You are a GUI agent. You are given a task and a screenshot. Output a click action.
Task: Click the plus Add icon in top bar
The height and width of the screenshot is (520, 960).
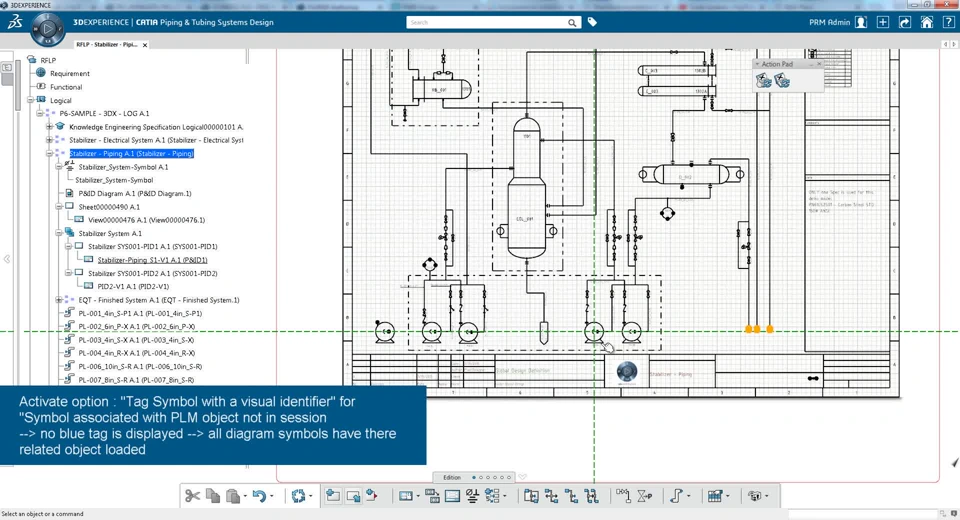click(x=883, y=22)
